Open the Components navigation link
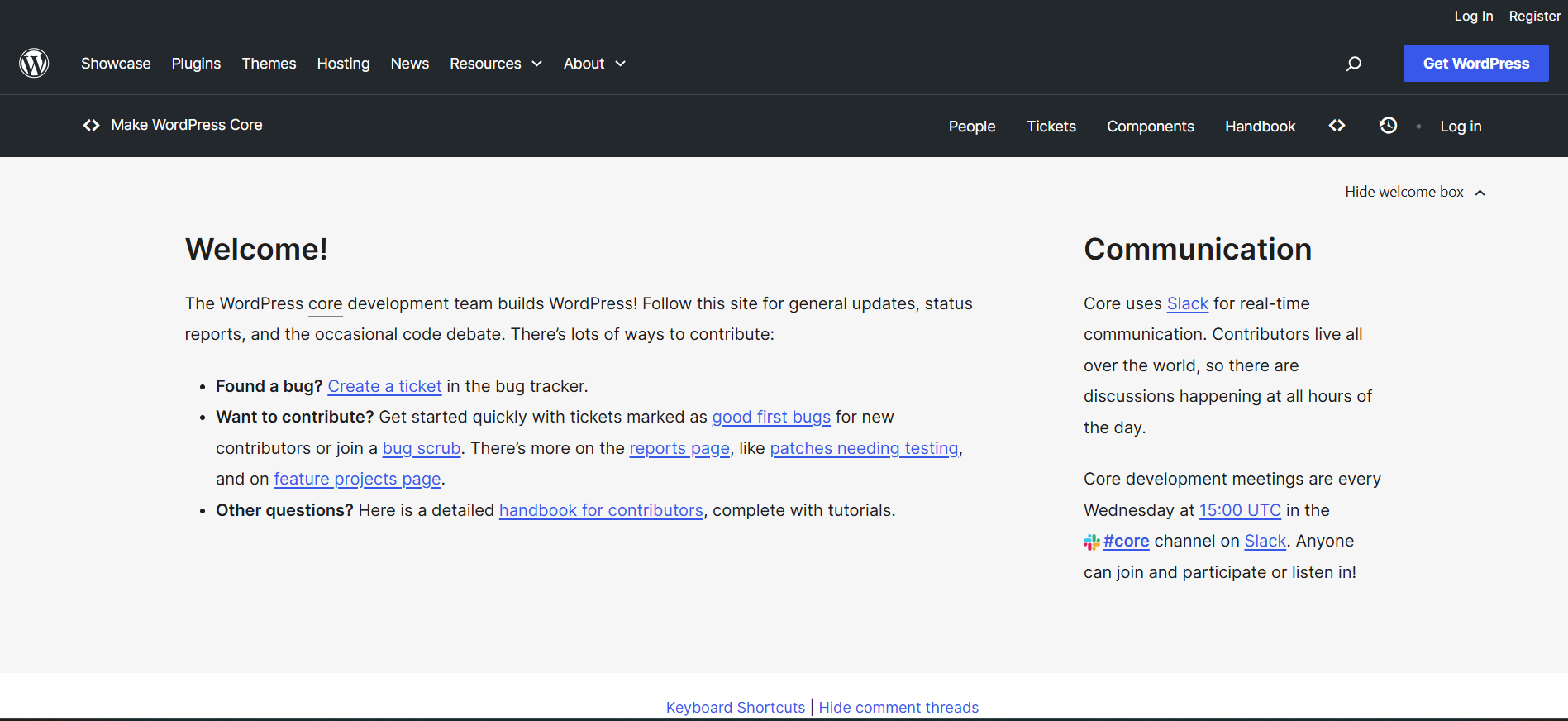Viewport: 1568px width, 721px height. point(1151,127)
